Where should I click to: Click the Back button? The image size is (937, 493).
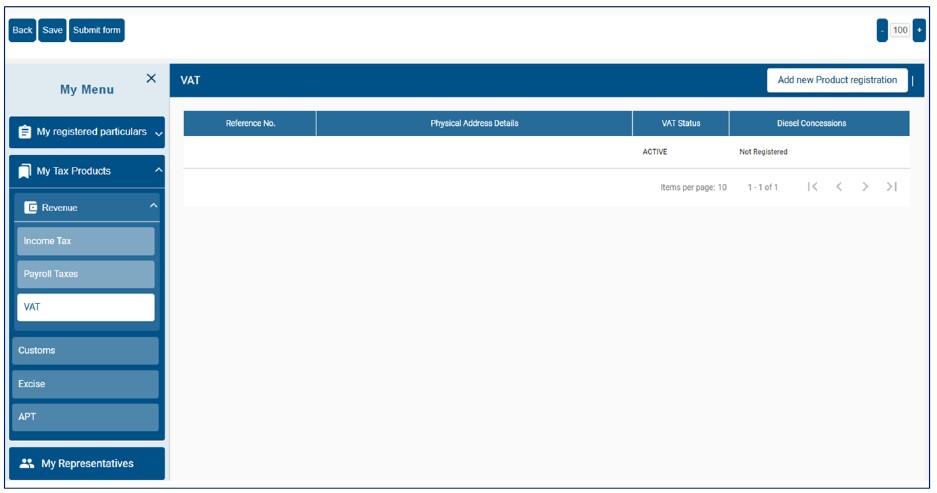[x=22, y=30]
